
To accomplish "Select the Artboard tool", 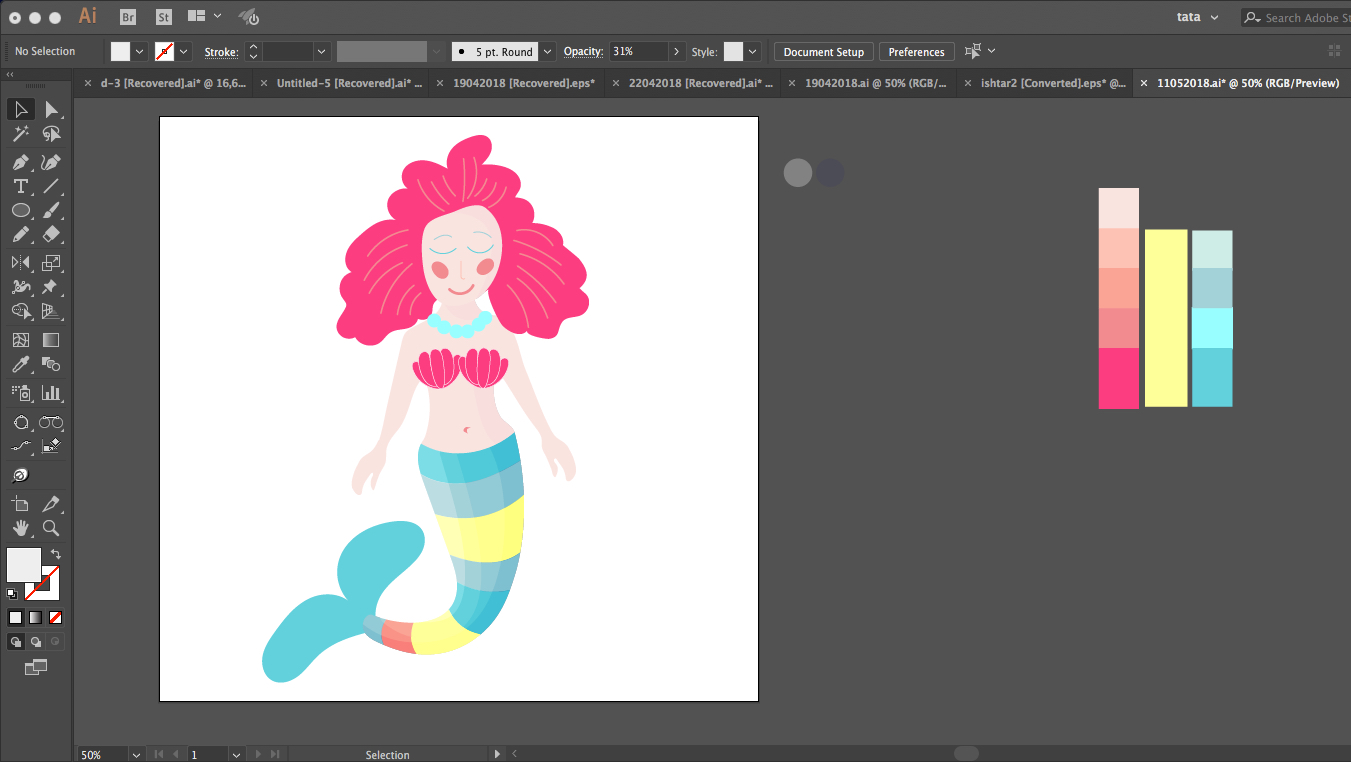I will click(x=21, y=504).
